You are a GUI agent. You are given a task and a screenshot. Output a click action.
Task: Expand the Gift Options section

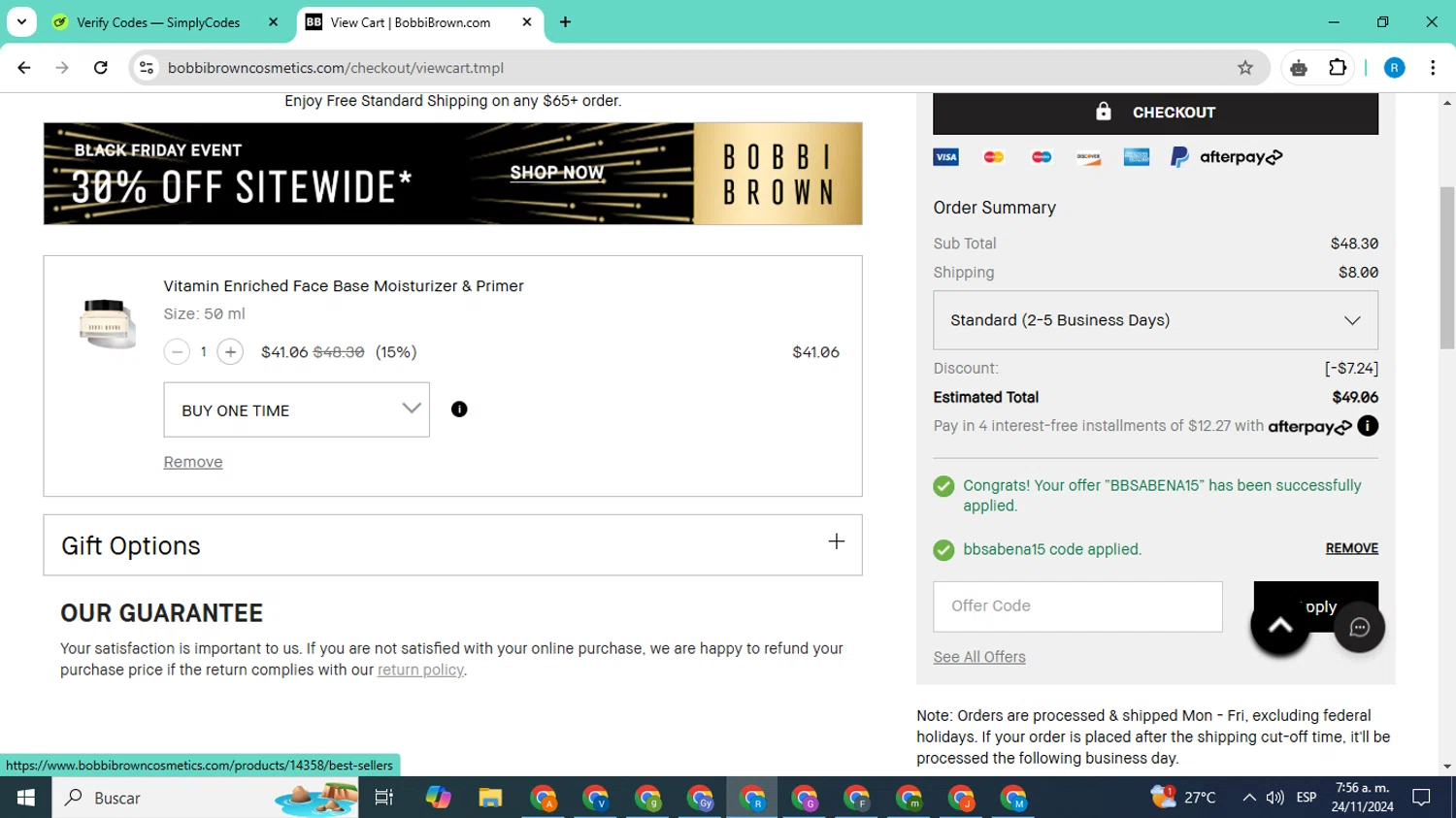(x=452, y=545)
